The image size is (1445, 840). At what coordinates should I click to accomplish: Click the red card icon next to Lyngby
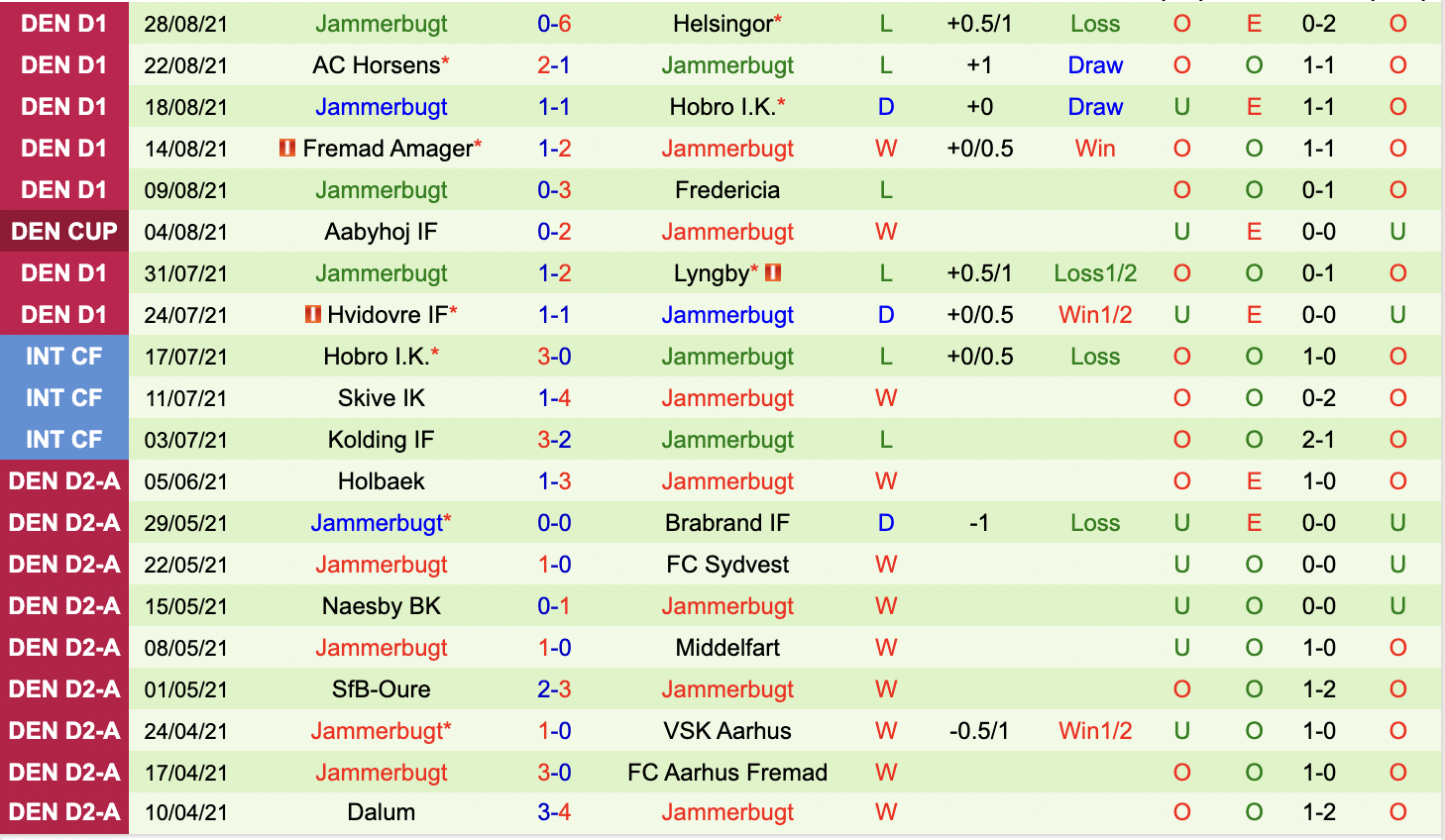773,272
